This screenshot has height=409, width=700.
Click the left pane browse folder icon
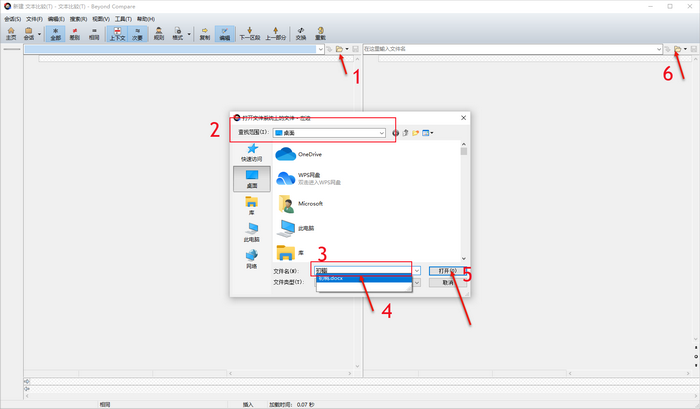point(339,49)
